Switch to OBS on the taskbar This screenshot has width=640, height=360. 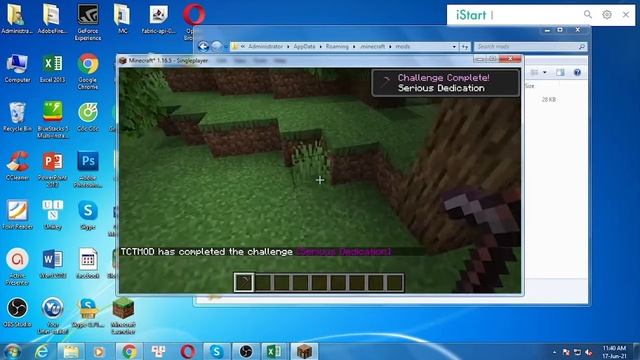[246, 351]
